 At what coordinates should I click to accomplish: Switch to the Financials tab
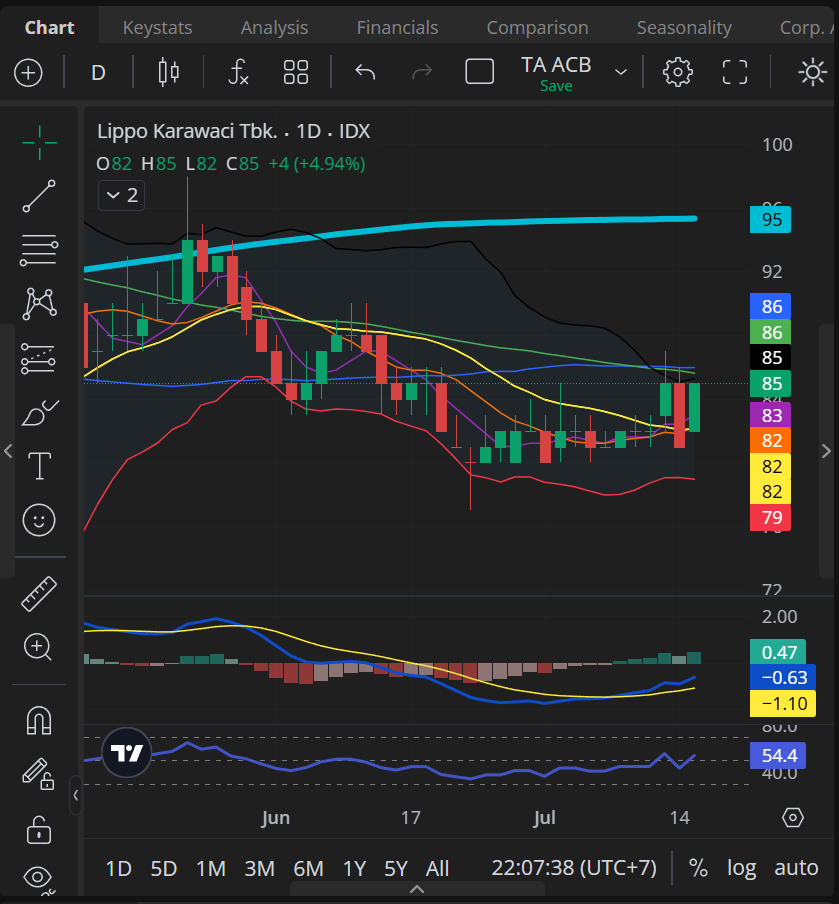pyautogui.click(x=397, y=27)
